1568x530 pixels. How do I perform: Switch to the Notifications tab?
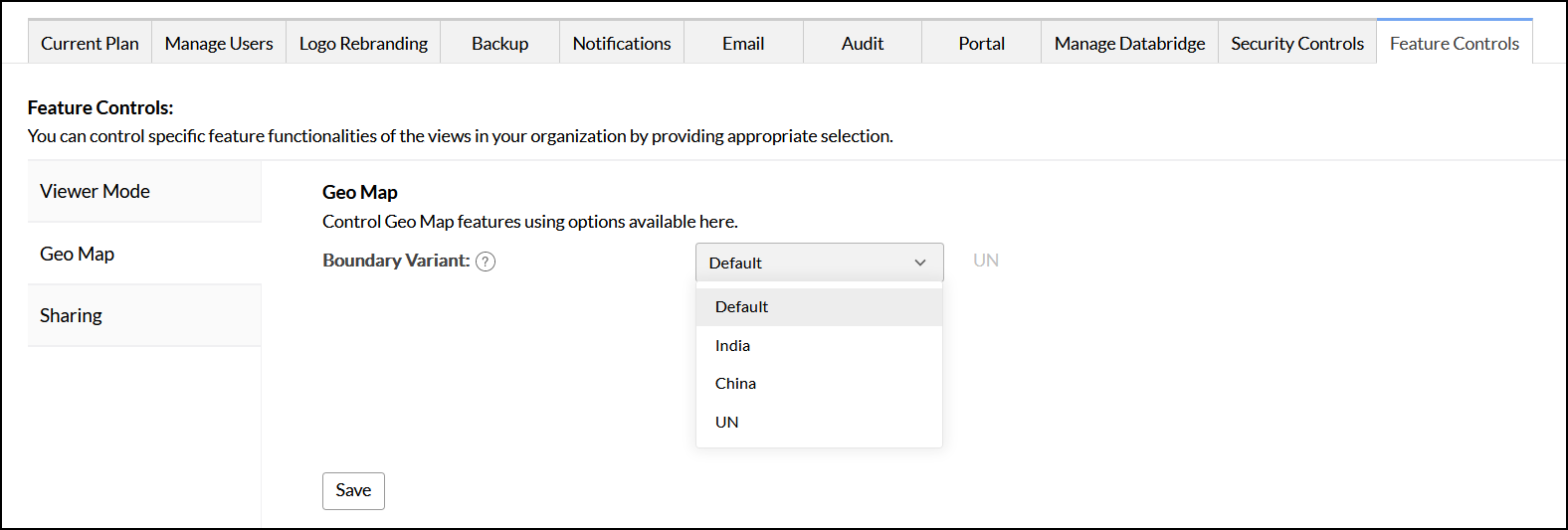coord(622,44)
